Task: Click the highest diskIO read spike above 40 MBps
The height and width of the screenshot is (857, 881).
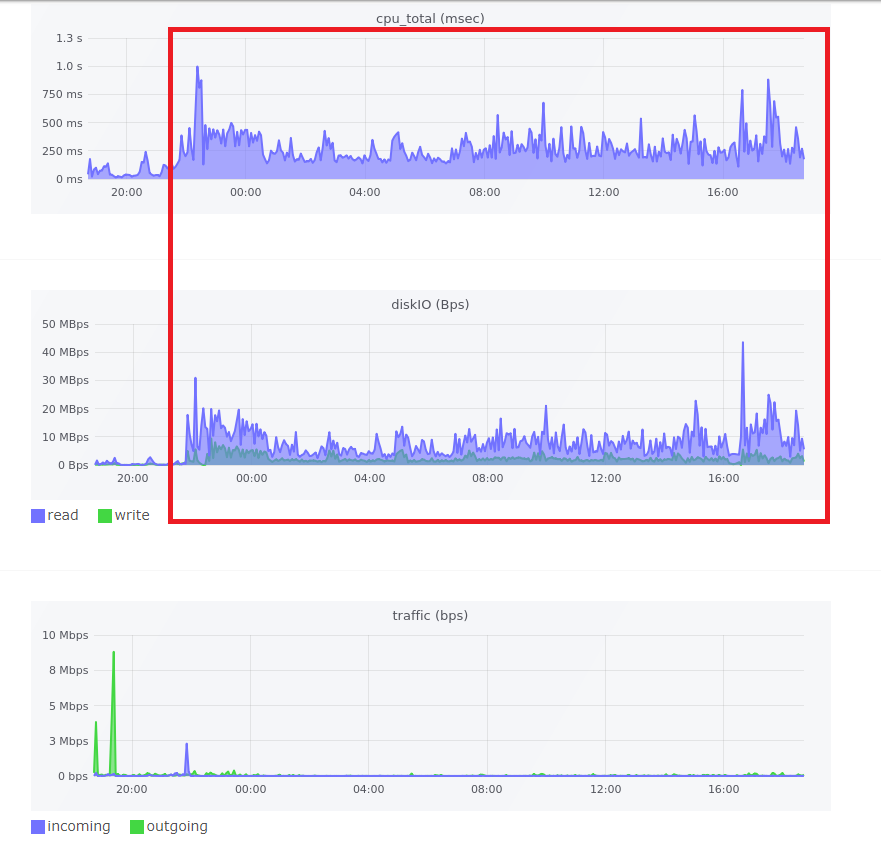Action: (x=743, y=344)
